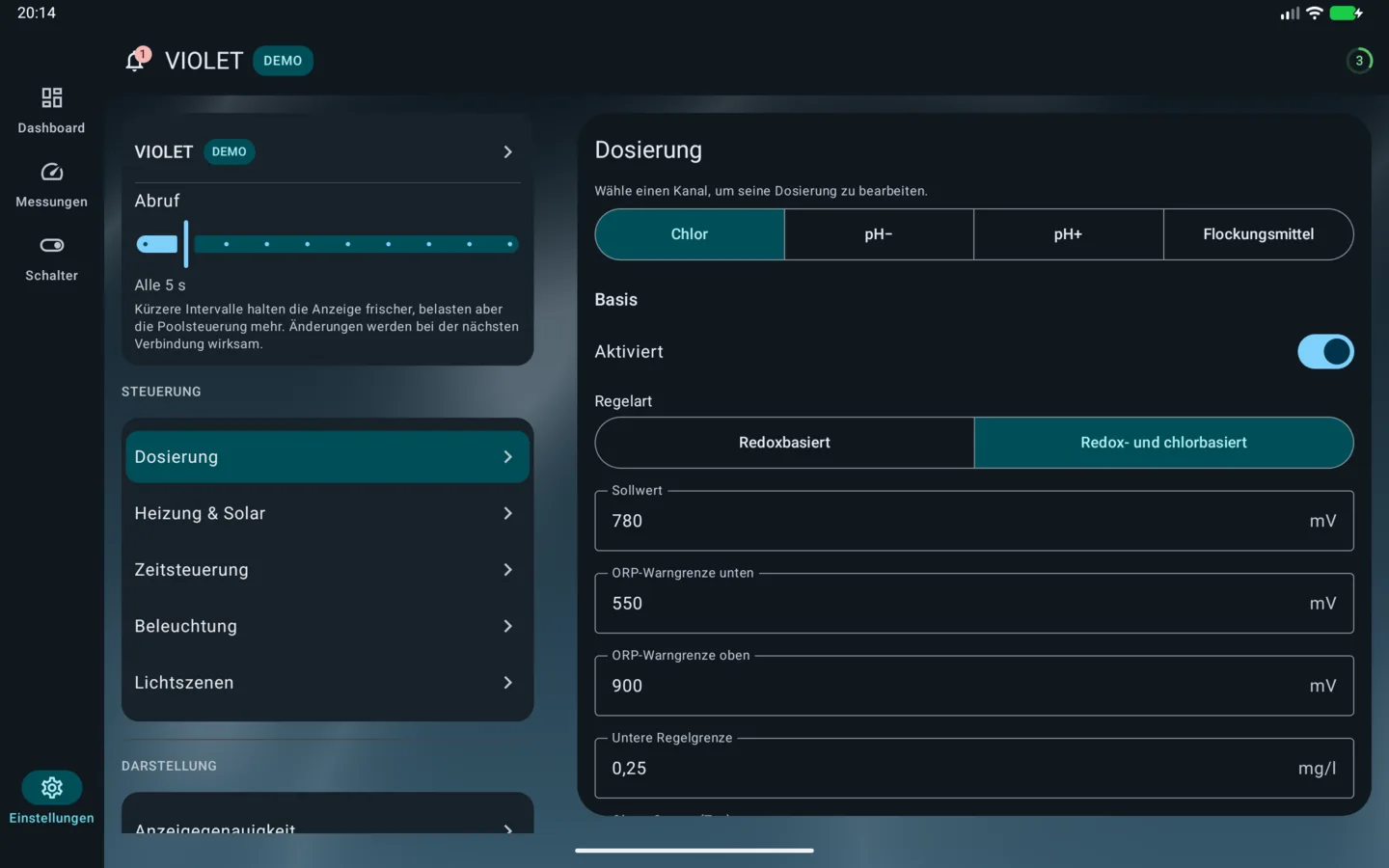1389x868 pixels.
Task: Switch to the Flockungsmittel channel tab
Action: tap(1258, 234)
